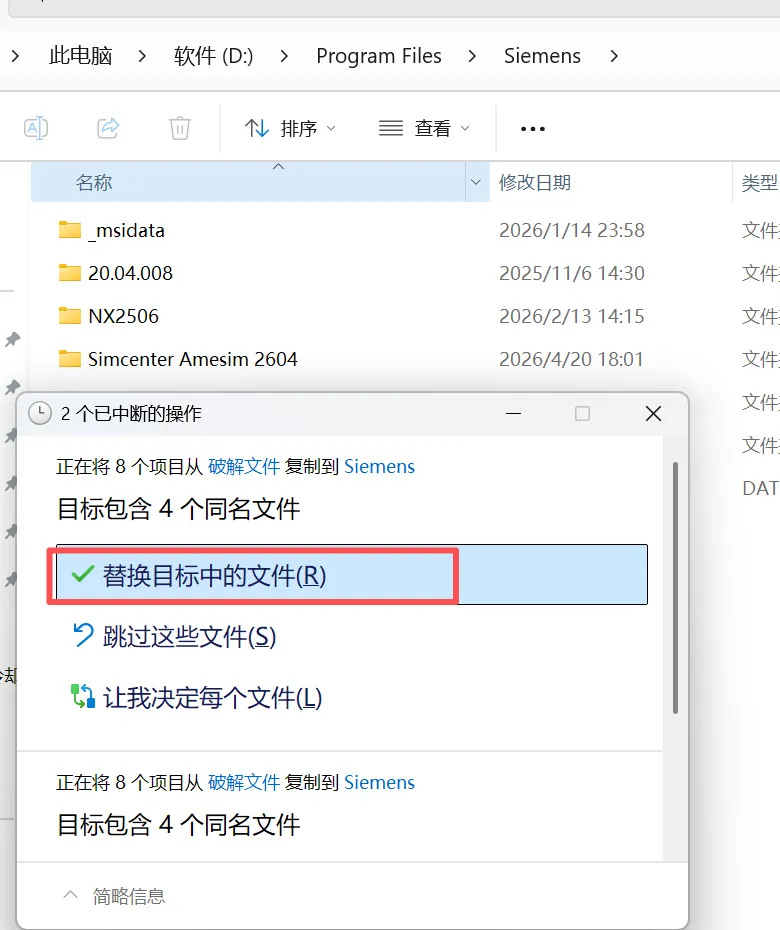Click 软件 (D:) in the breadcrumb
780x930 pixels.
[x=213, y=56]
